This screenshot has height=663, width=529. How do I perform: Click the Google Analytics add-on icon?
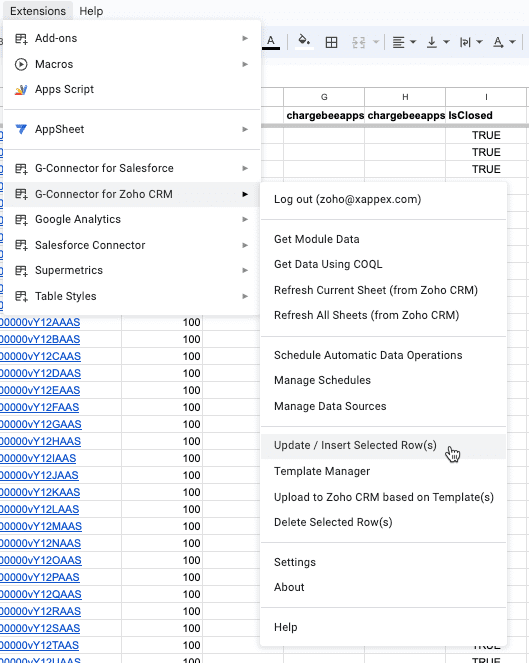click(x=21, y=219)
